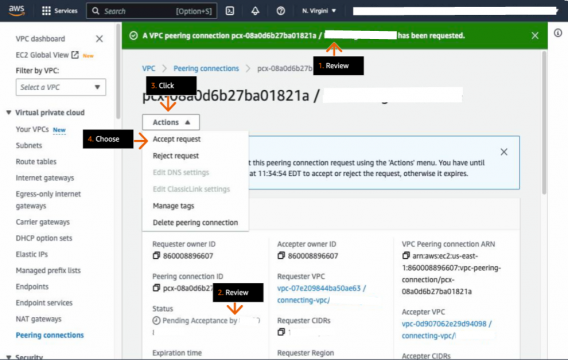Focus the top Search field

(x=152, y=11)
